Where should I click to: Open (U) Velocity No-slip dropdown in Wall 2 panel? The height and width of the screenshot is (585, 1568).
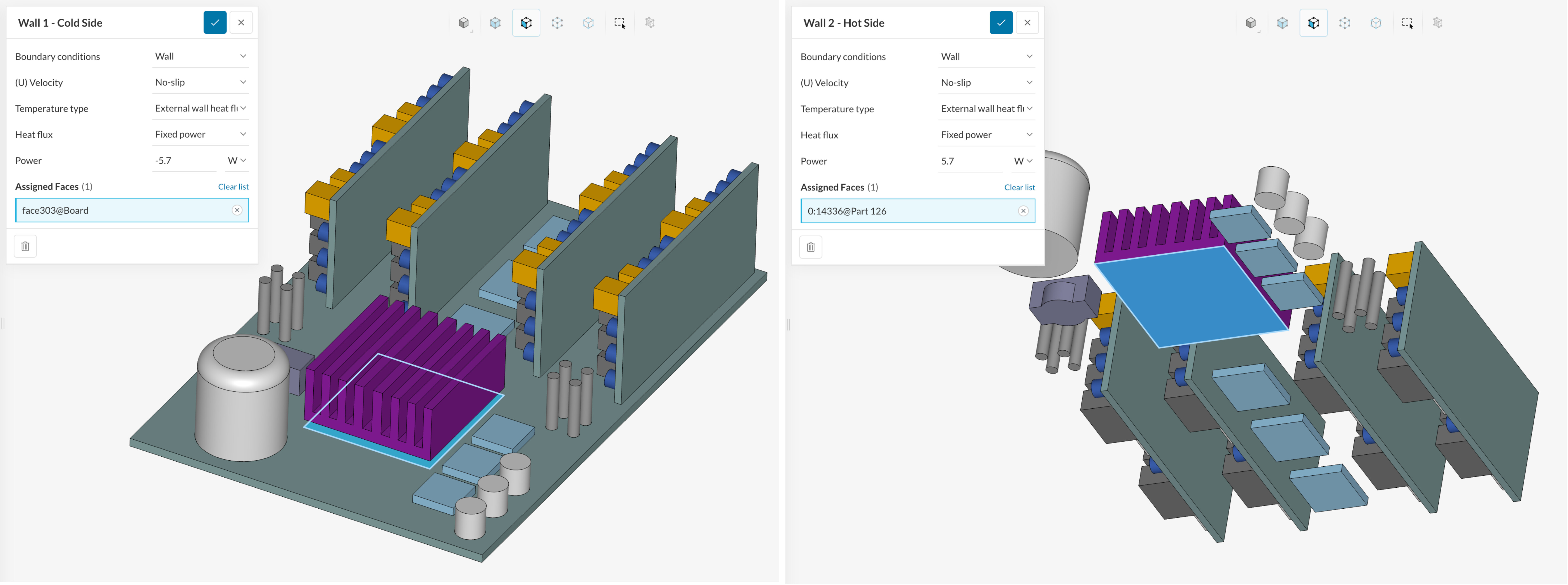pyautogui.click(x=985, y=82)
